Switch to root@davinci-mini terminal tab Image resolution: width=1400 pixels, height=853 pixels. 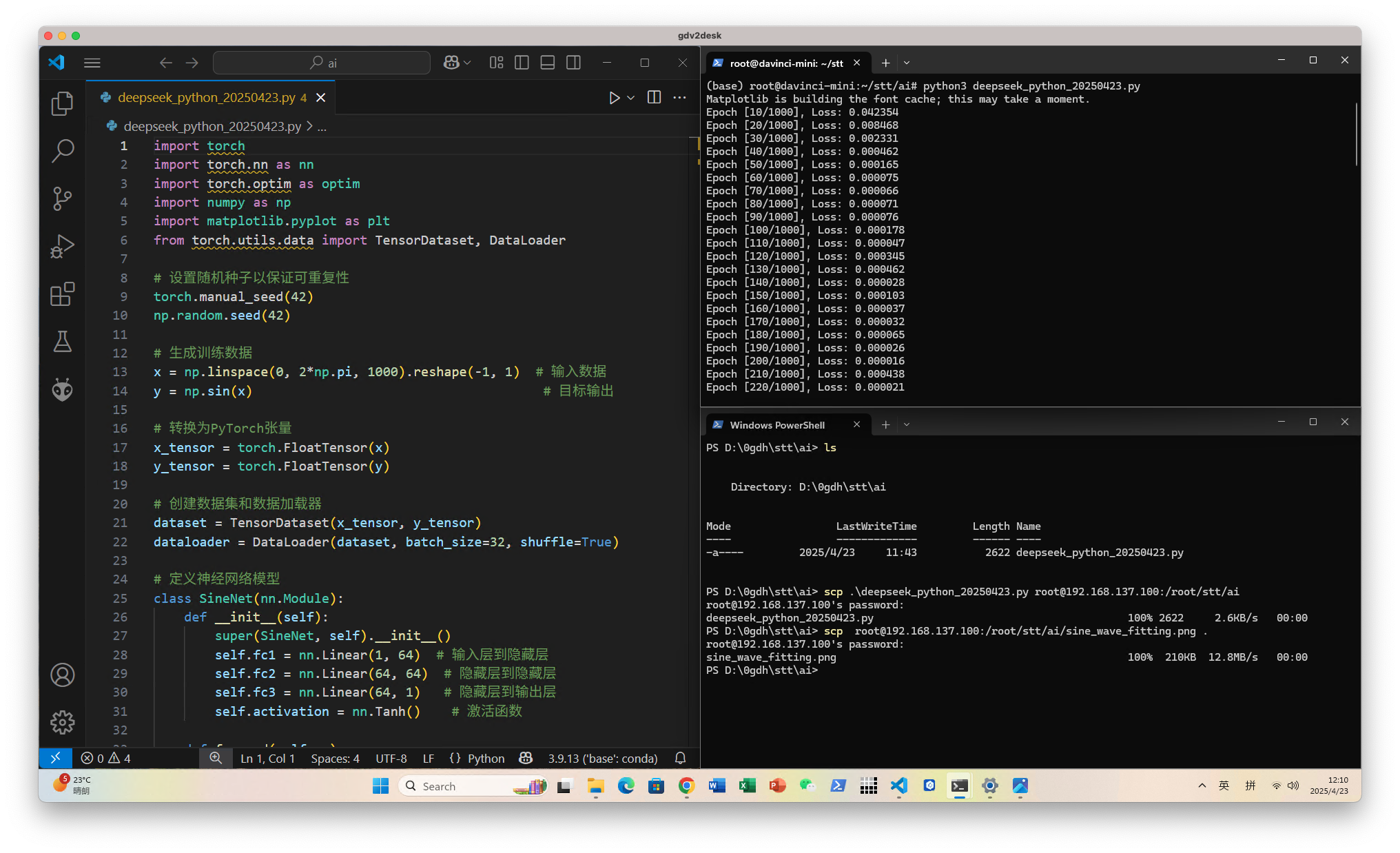point(785,63)
